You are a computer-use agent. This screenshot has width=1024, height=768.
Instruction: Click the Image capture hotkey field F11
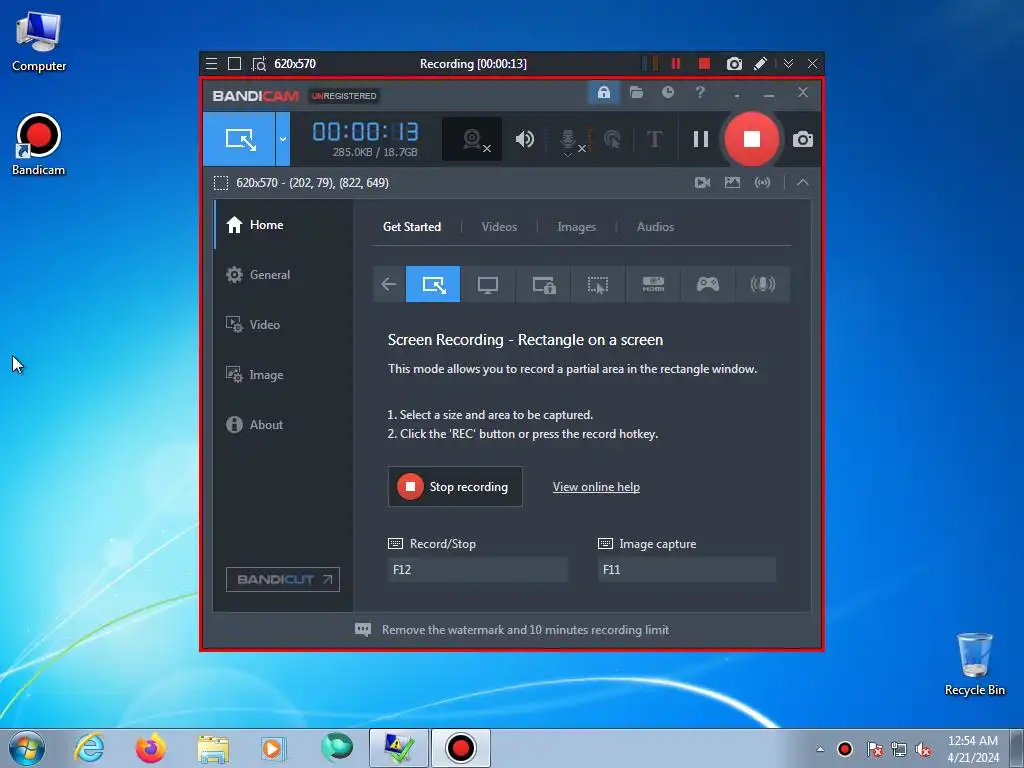click(686, 569)
